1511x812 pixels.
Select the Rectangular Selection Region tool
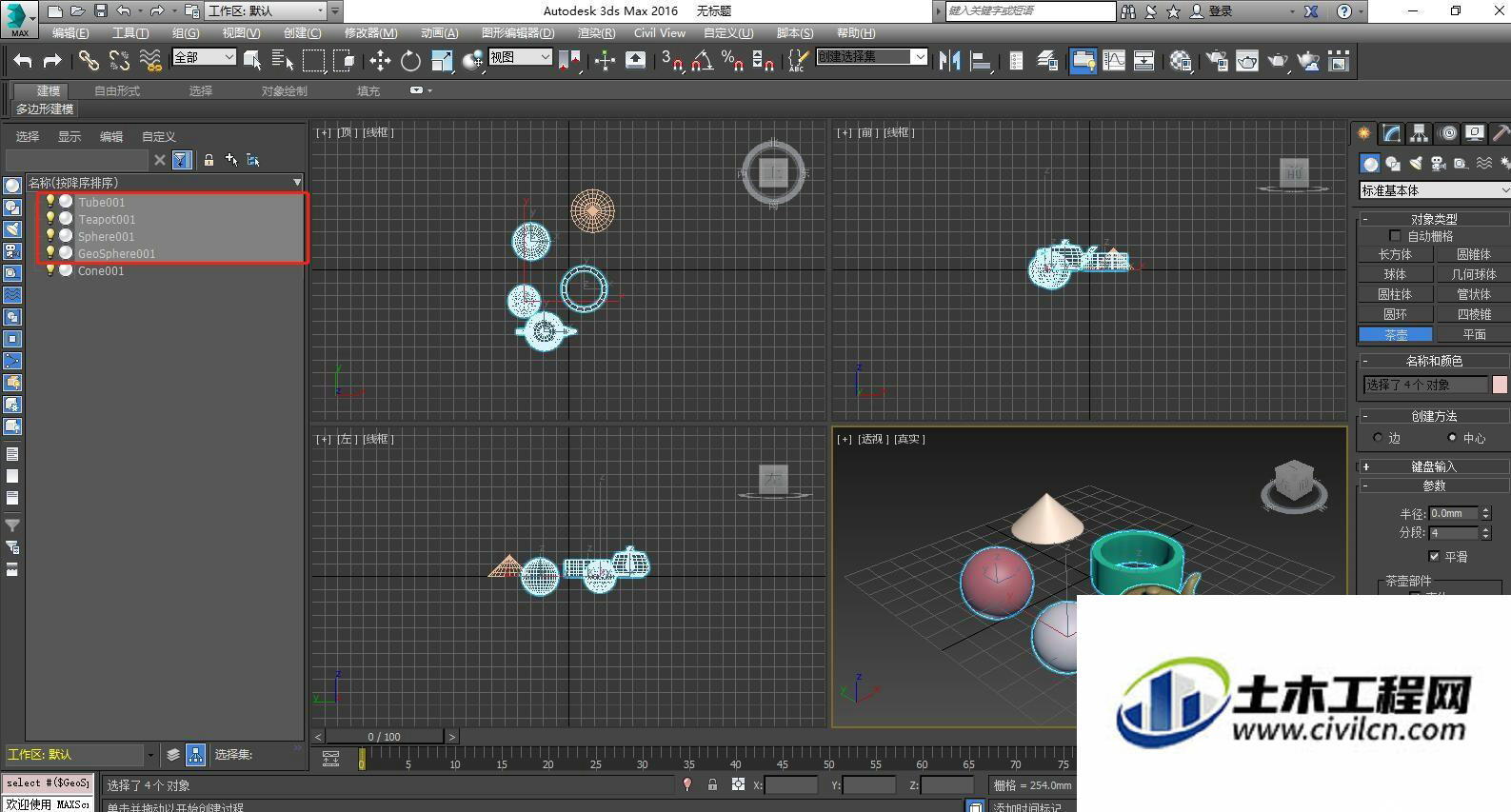tap(313, 61)
